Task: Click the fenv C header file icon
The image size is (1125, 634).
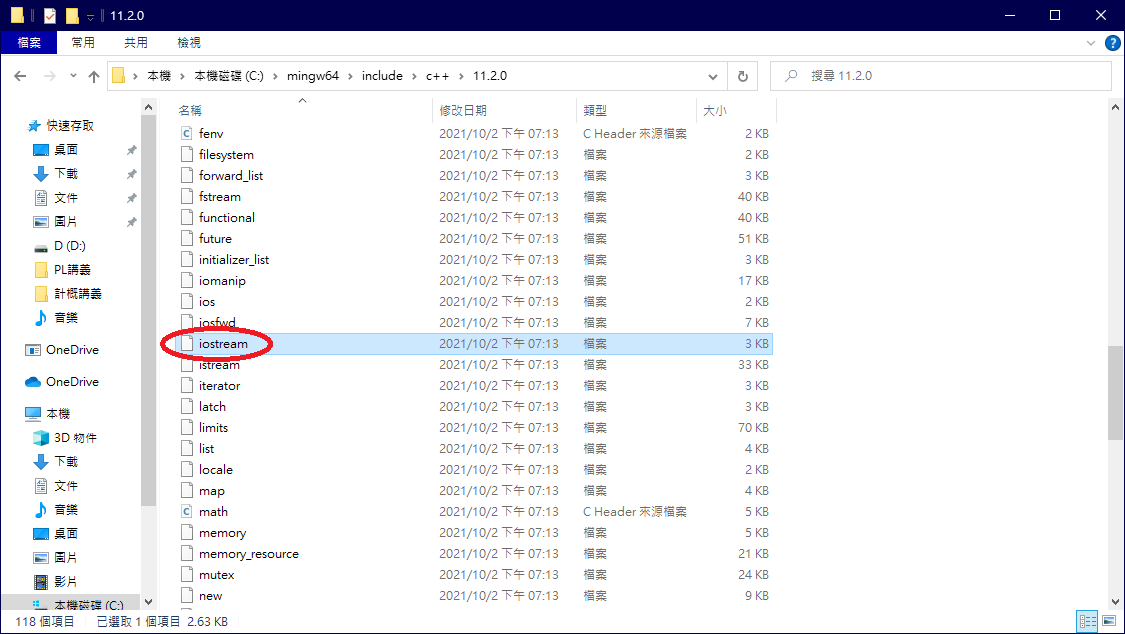Action: 187,133
